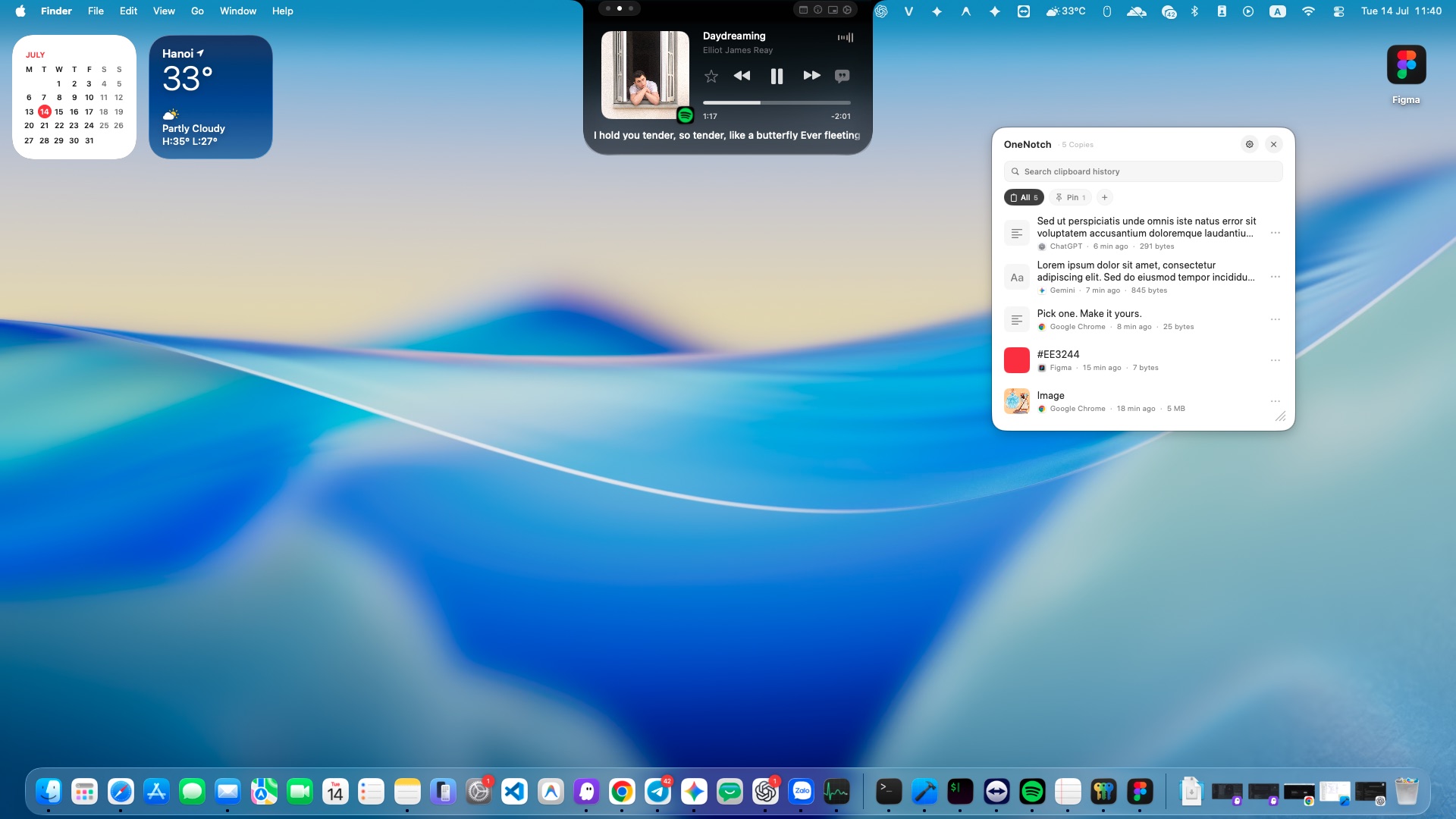Switch to the Pin tab
This screenshot has width=1456, height=819.
(x=1070, y=197)
